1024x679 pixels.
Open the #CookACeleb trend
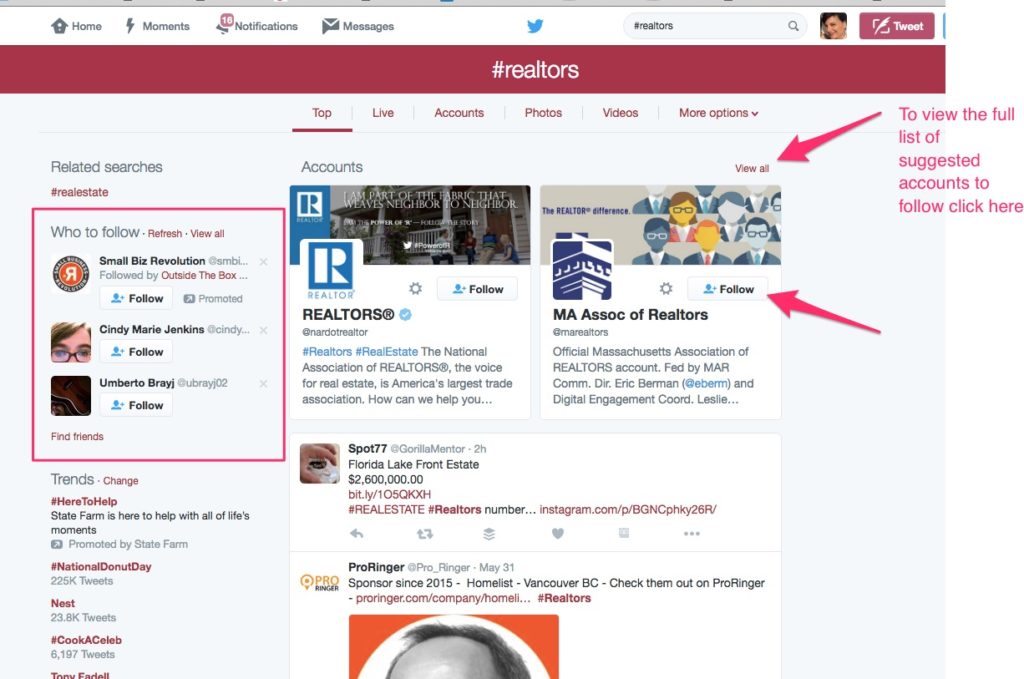click(86, 640)
